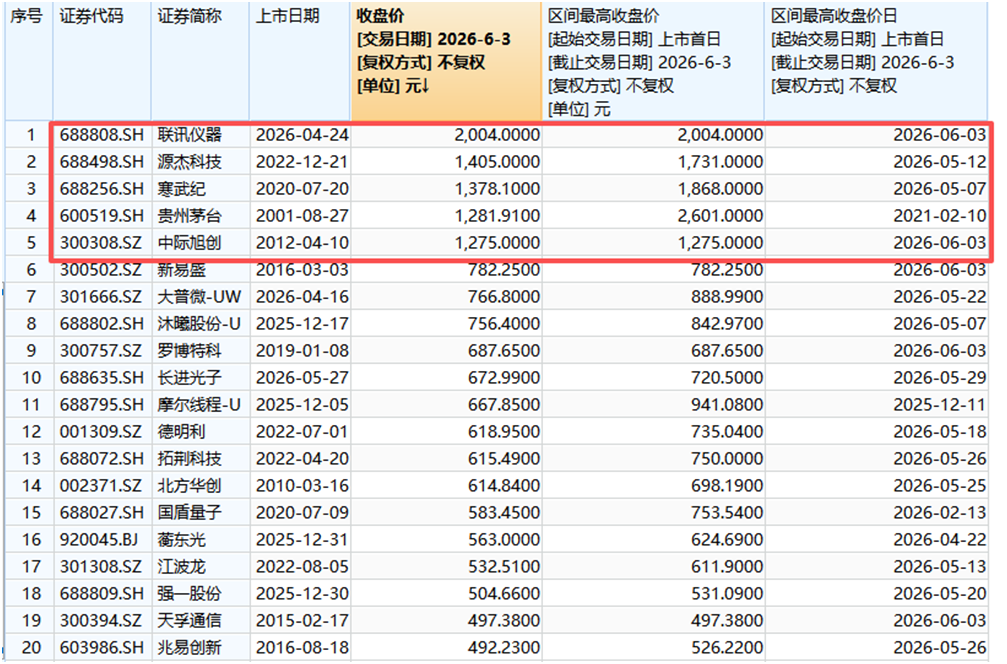Click the 证券代码 column header
This screenshot has height=664, width=1007.
[x=102, y=62]
